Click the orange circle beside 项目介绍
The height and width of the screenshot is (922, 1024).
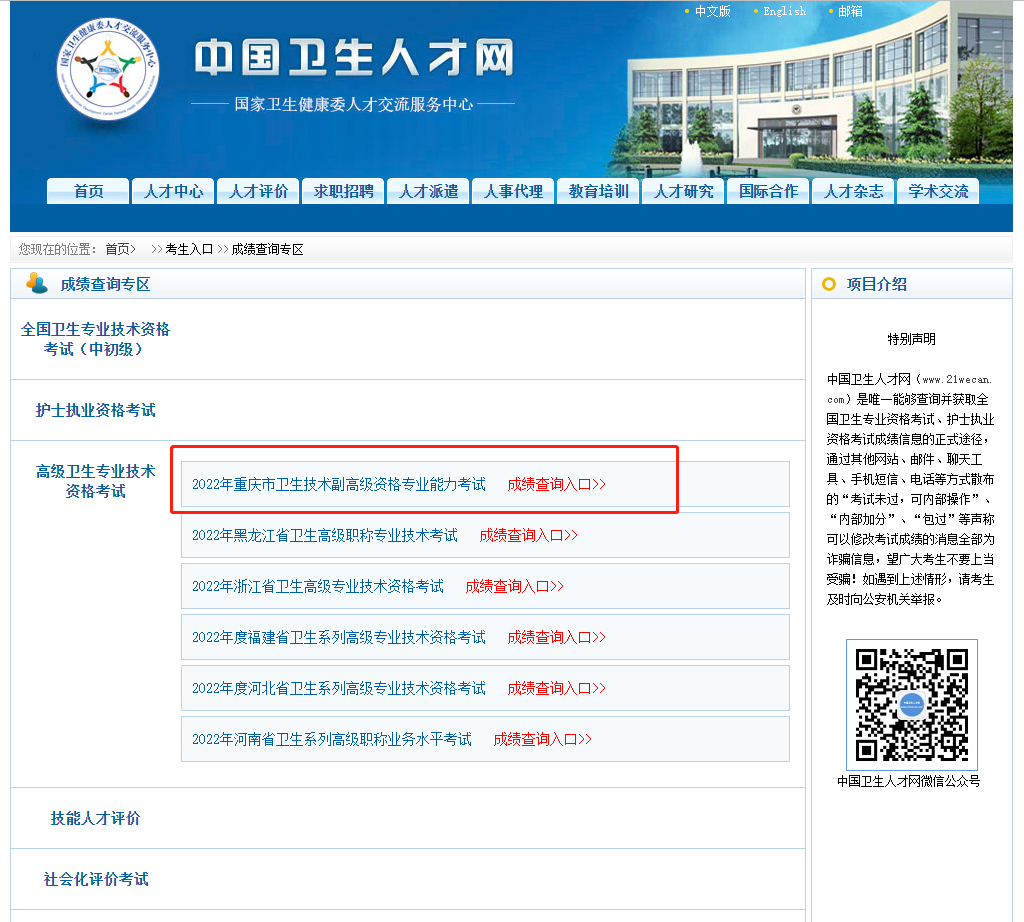click(829, 284)
